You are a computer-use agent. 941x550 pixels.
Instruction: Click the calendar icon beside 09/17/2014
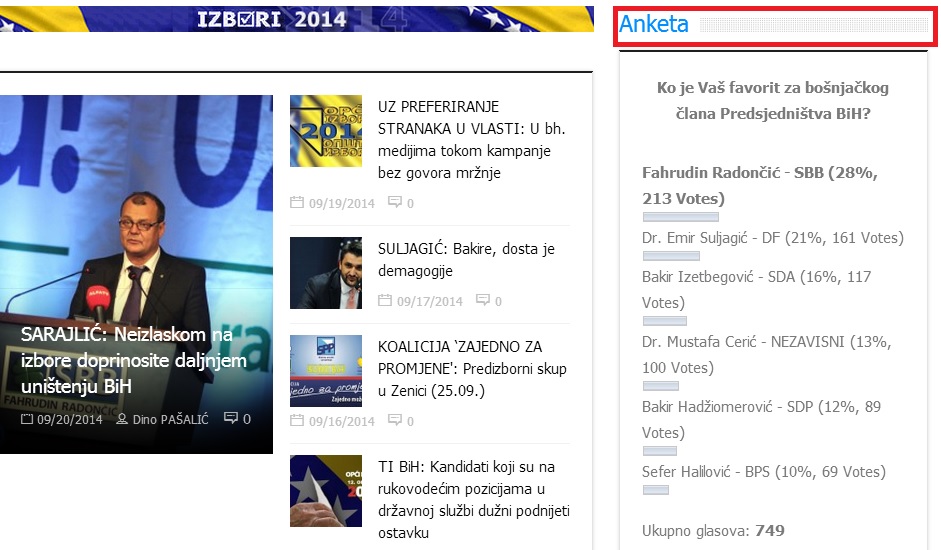pos(384,301)
